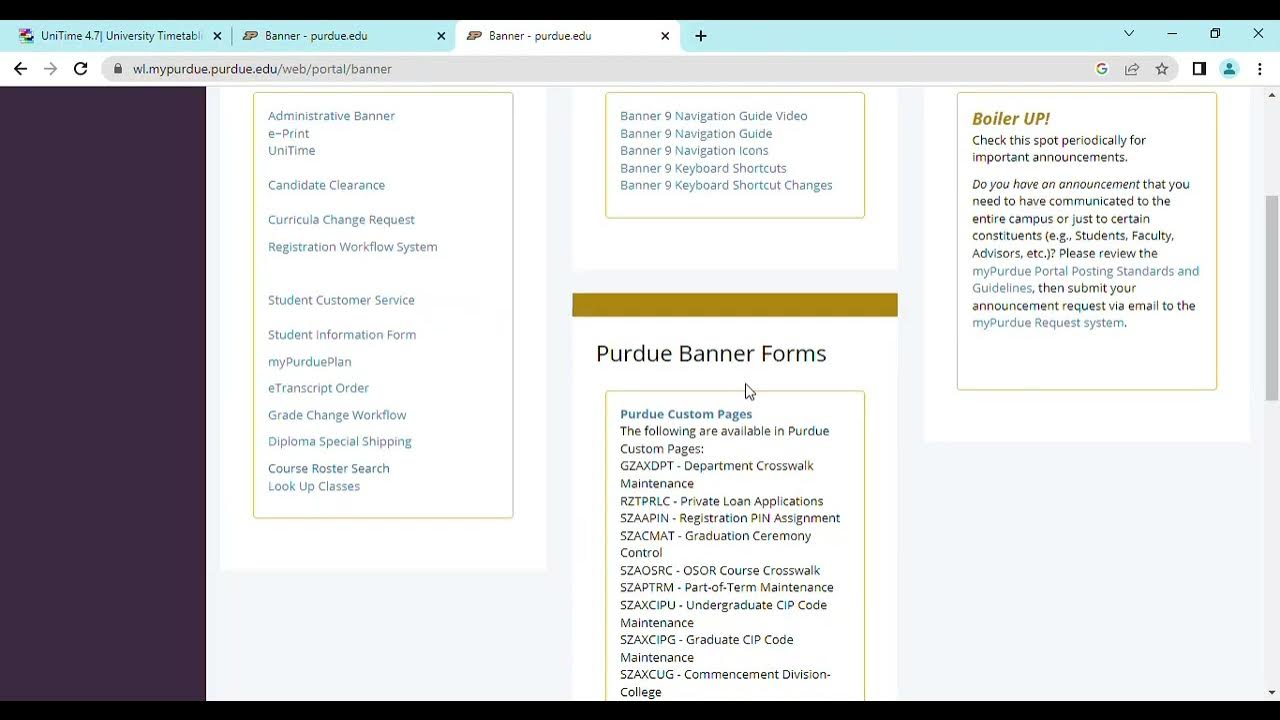This screenshot has height=720, width=1280.
Task: Select RZTPRLC - Private Loan Applications text
Action: point(721,501)
